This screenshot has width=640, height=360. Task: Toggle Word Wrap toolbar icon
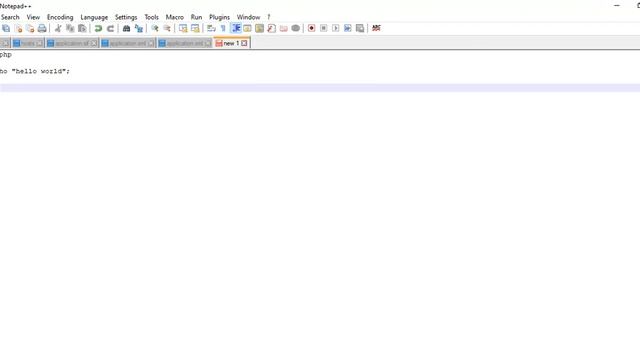[x=211, y=28]
